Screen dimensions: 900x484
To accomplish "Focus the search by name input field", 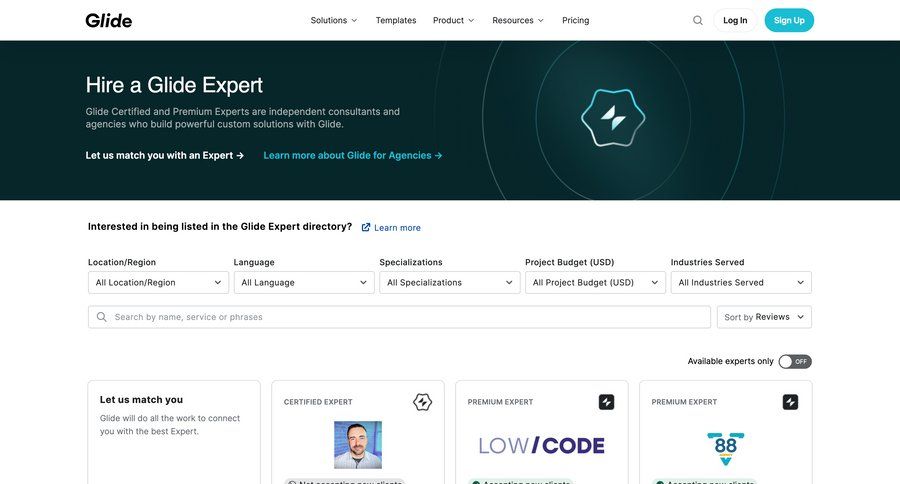I will (x=399, y=317).
